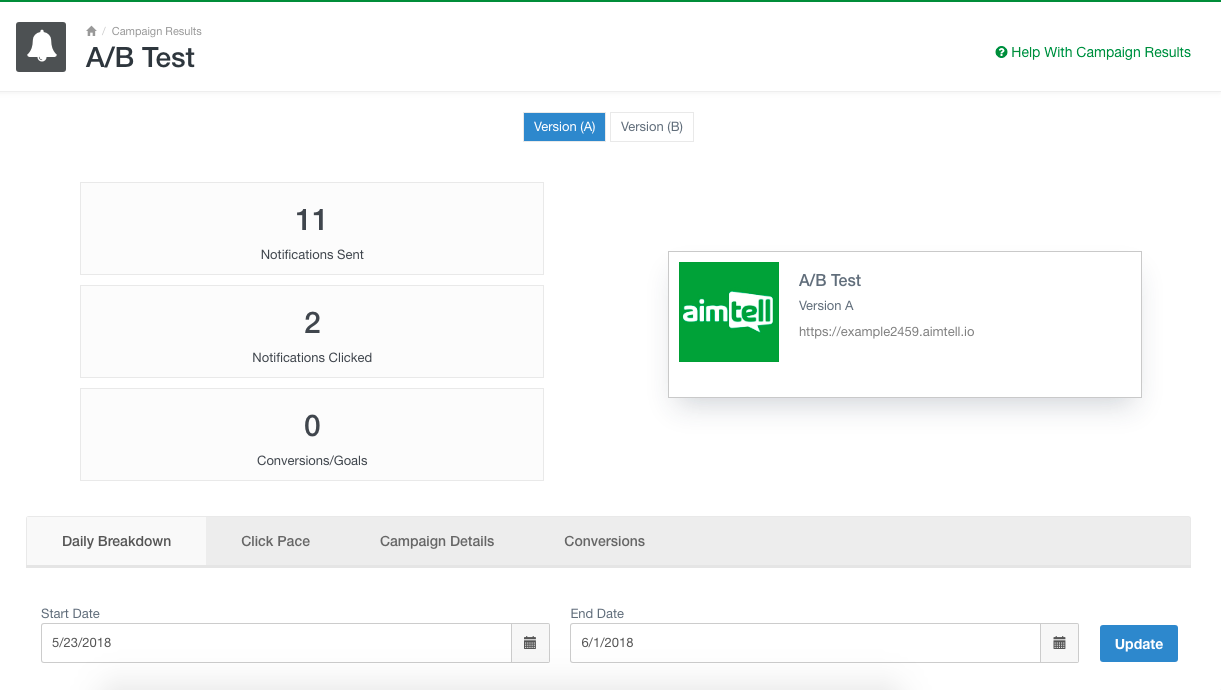This screenshot has width=1221, height=690.
Task: Click the bell notification icon
Action: (x=41, y=47)
